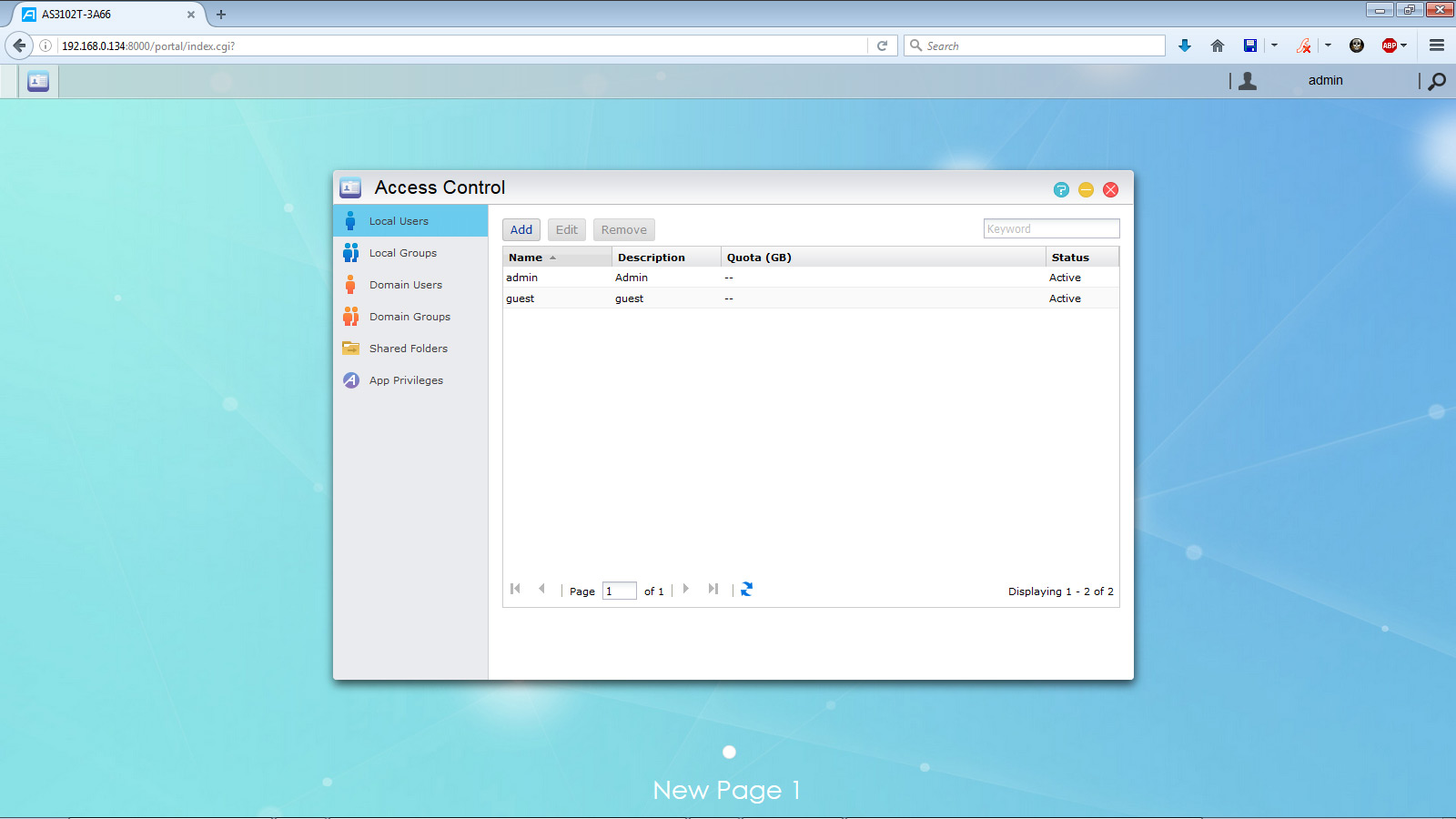This screenshot has width=1456, height=819.
Task: Expand dropdown next to the red pen icon
Action: (1328, 45)
